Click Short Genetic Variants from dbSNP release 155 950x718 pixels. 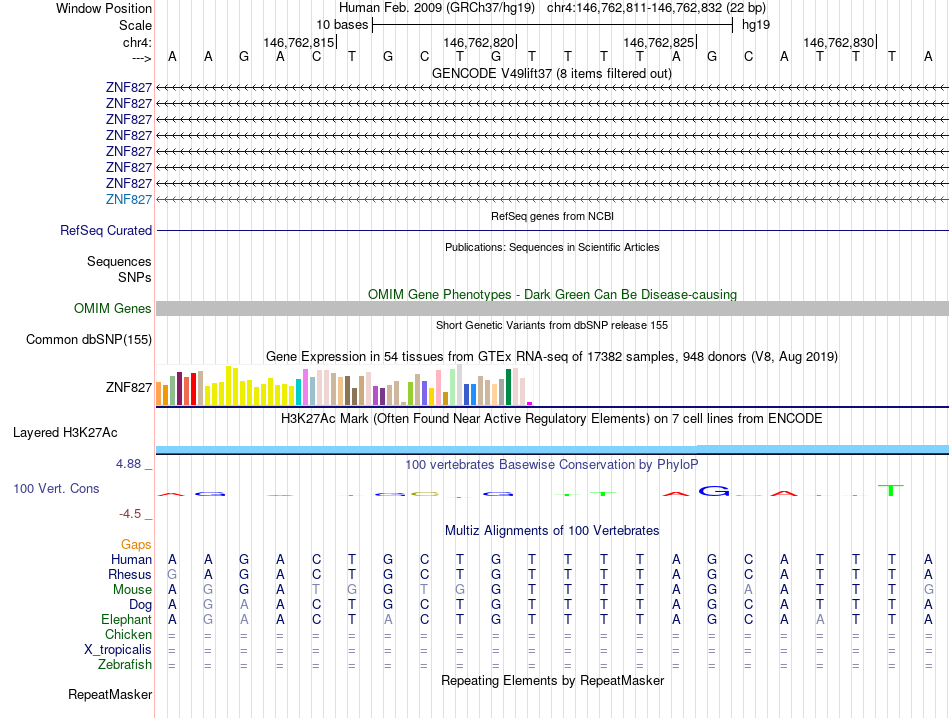tap(552, 325)
